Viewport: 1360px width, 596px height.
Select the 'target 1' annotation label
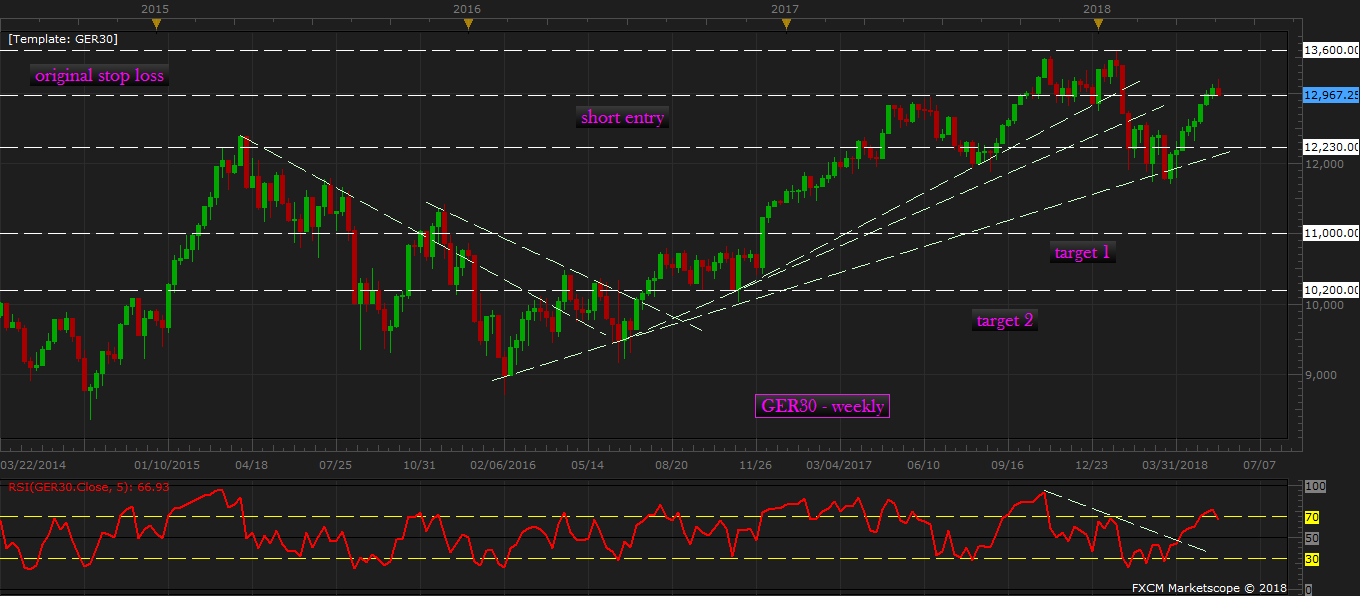[1082, 253]
